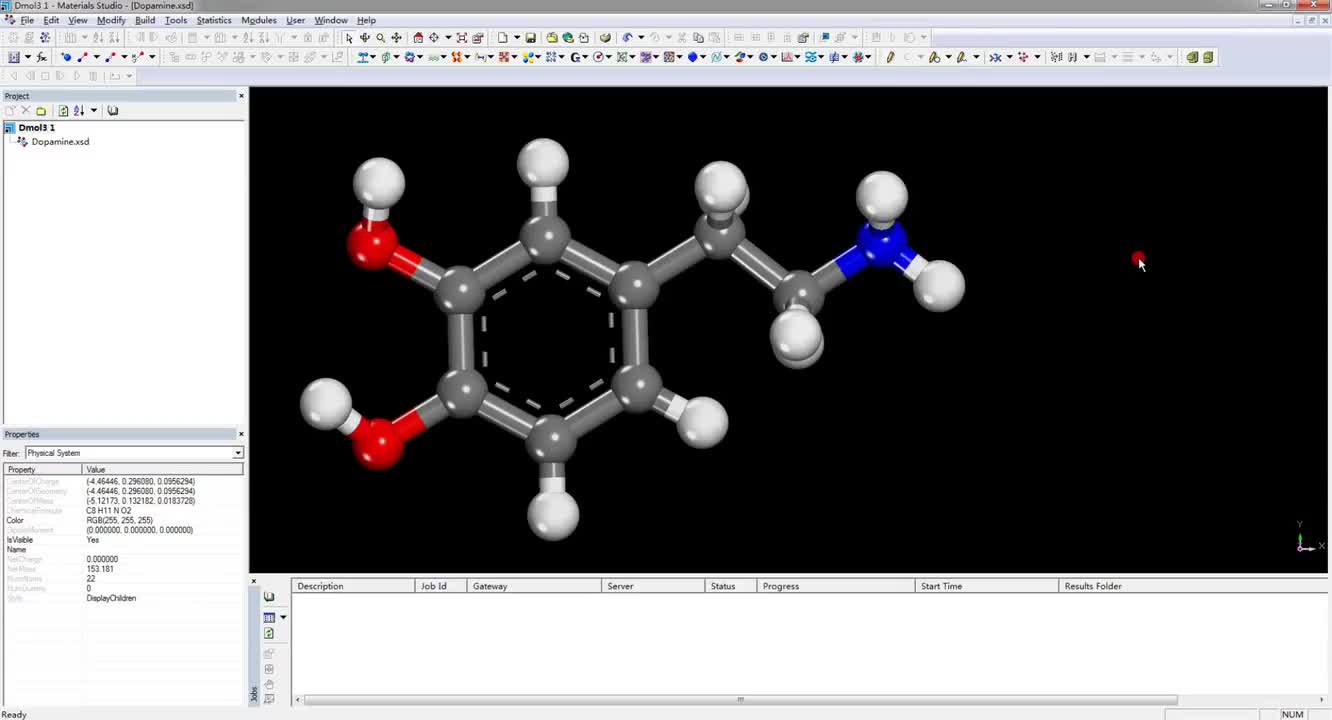Click the Reset View home icon

pos(418,38)
